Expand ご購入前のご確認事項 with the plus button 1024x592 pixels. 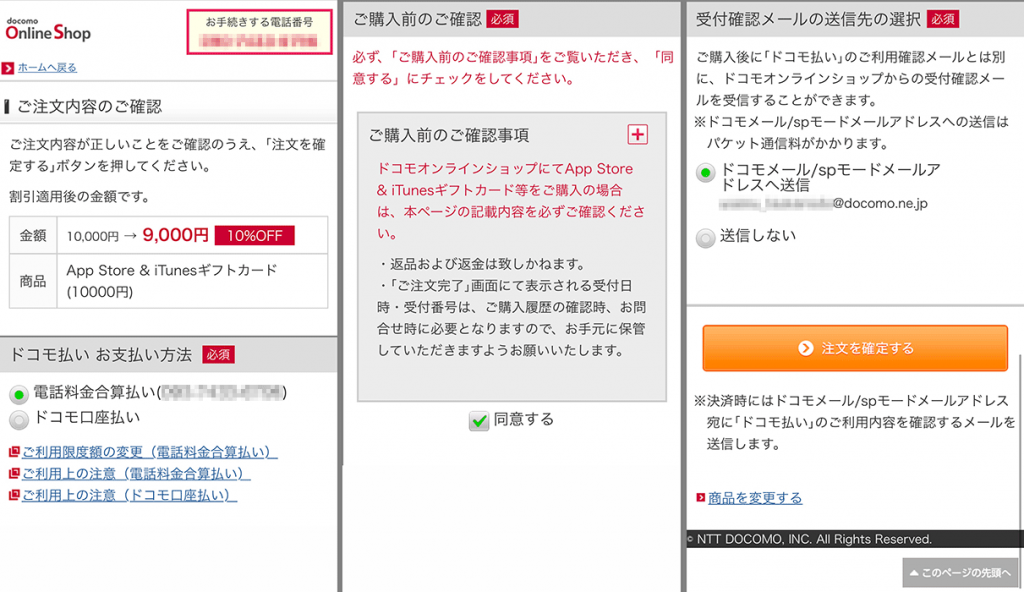click(x=637, y=133)
